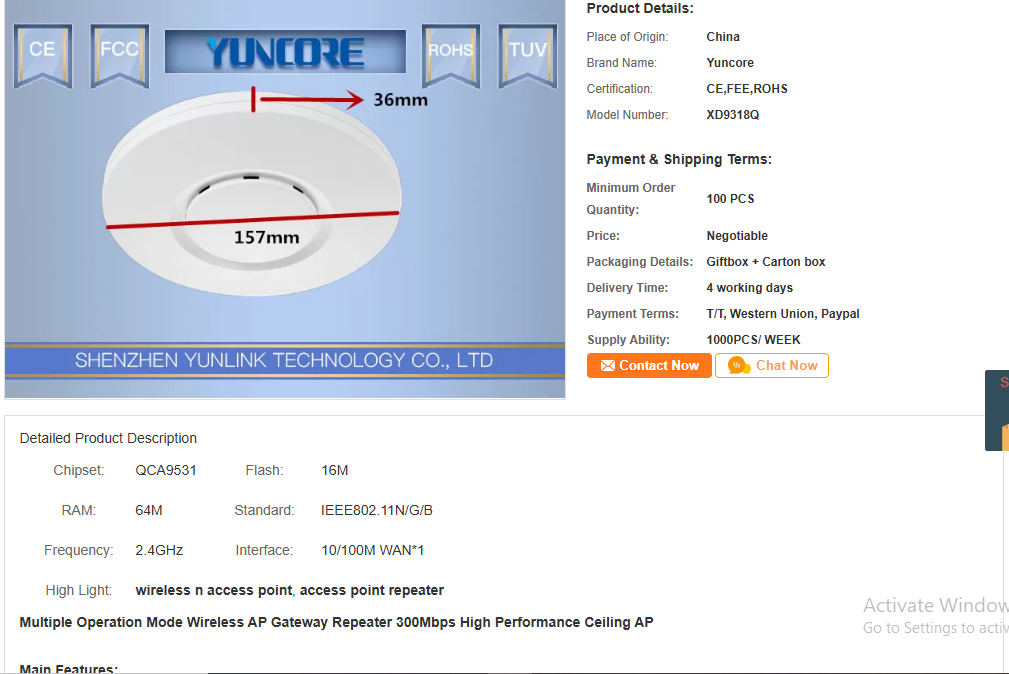Click the Shenzhen Yunlink Technology banner
Viewport: 1009px width, 674px height.
pyautogui.click(x=284, y=360)
